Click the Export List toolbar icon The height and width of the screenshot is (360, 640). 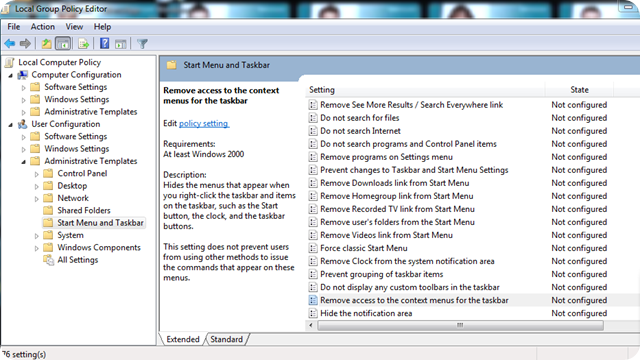(x=84, y=43)
